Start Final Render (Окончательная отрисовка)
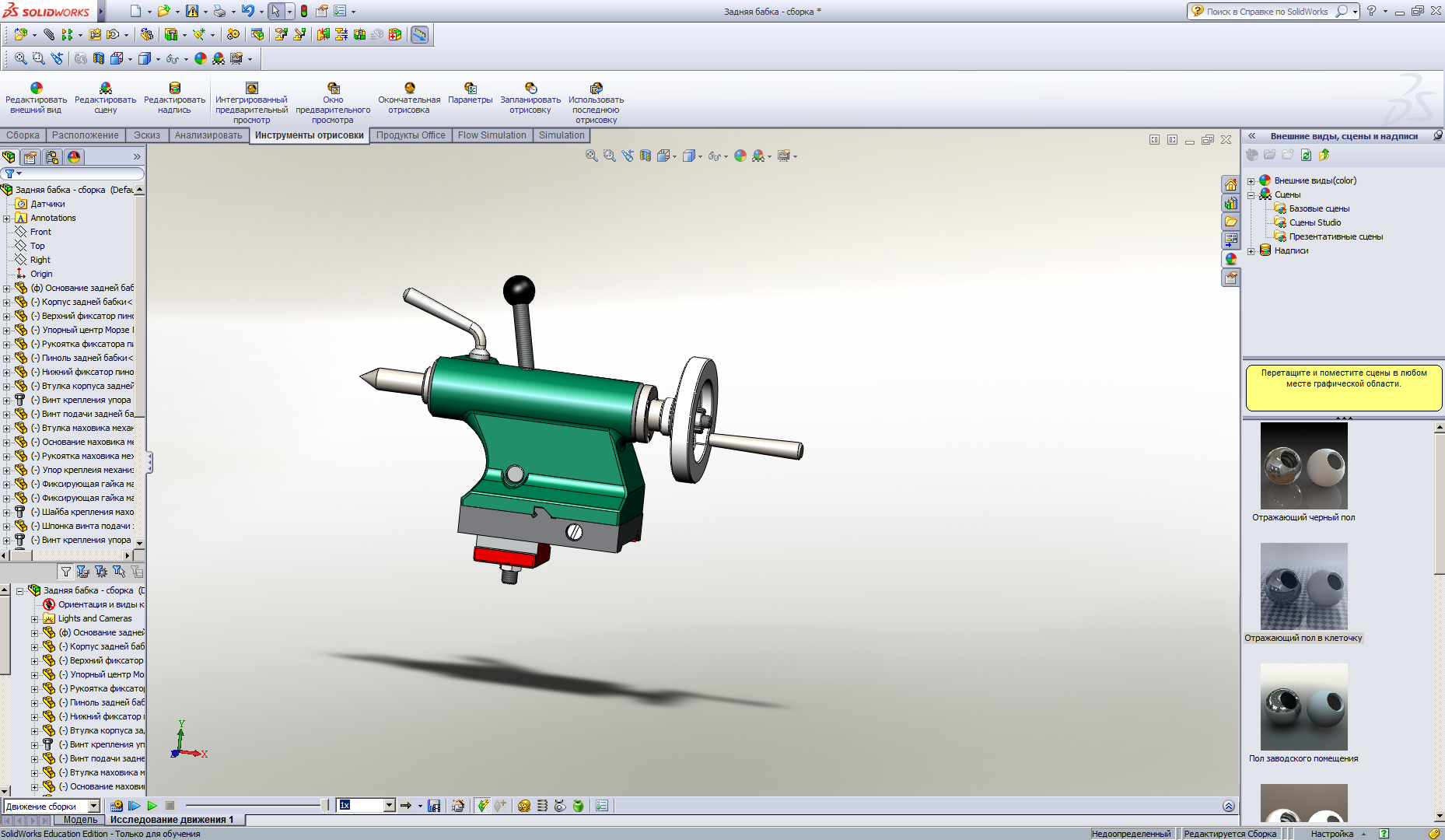This screenshot has height=840, width=1445. (409, 98)
